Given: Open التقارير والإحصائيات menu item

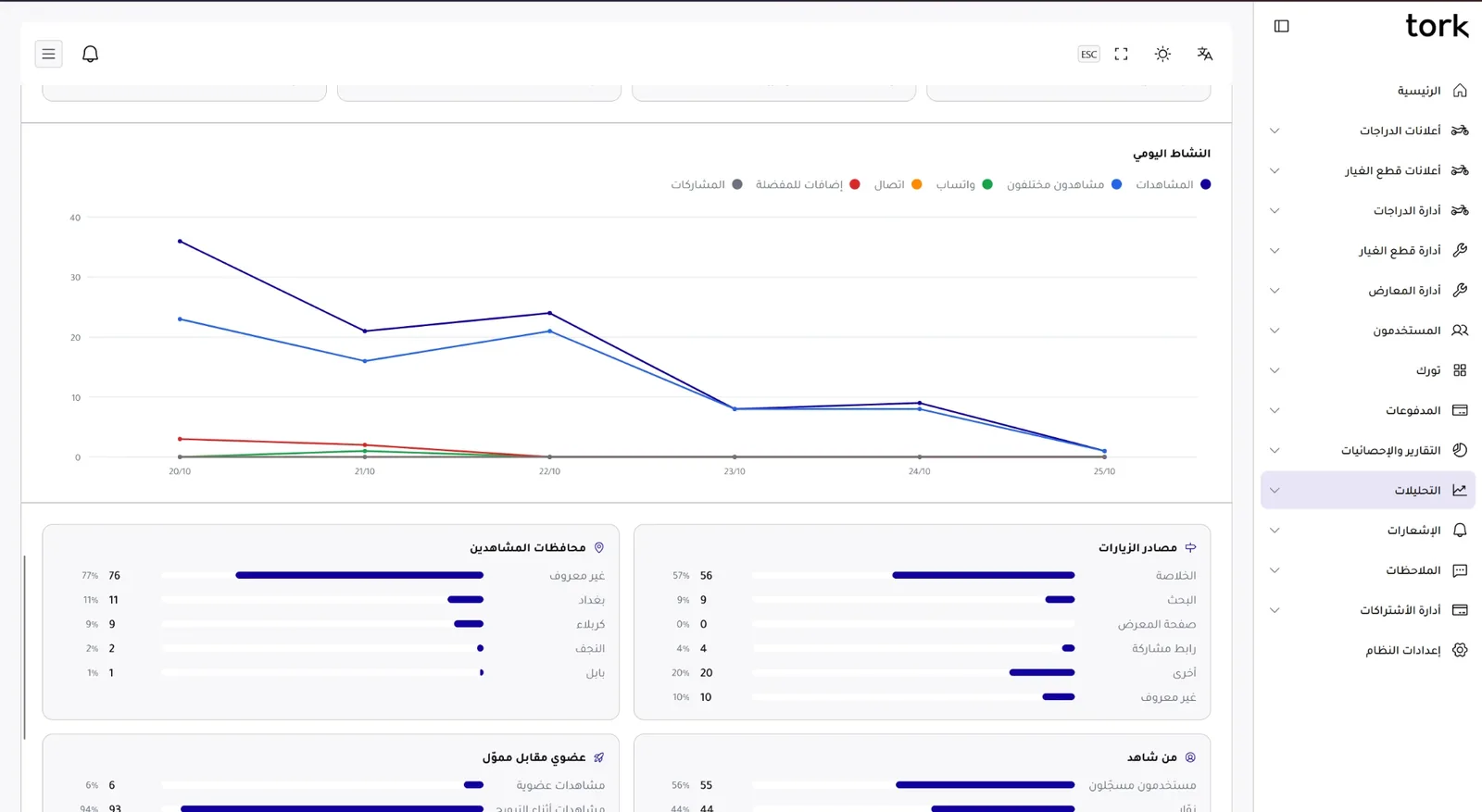Looking at the screenshot, I should point(1368,450).
